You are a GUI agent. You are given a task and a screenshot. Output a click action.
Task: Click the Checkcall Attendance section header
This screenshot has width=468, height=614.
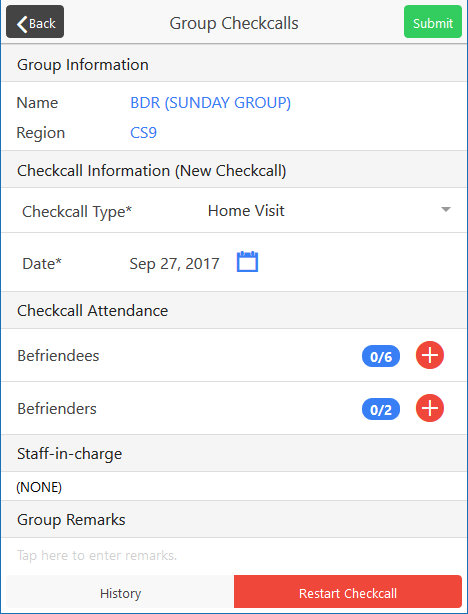click(234, 310)
